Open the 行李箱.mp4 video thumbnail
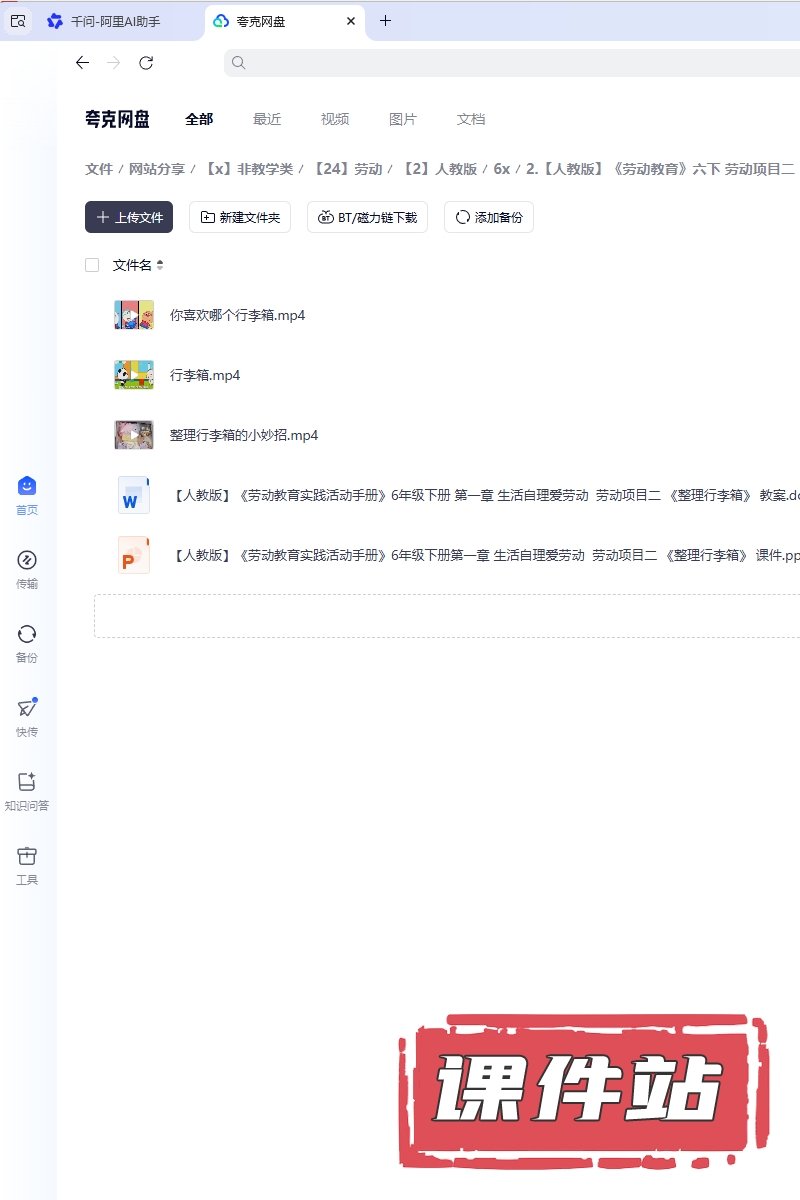Viewport: 800px width, 1200px height. (x=134, y=375)
